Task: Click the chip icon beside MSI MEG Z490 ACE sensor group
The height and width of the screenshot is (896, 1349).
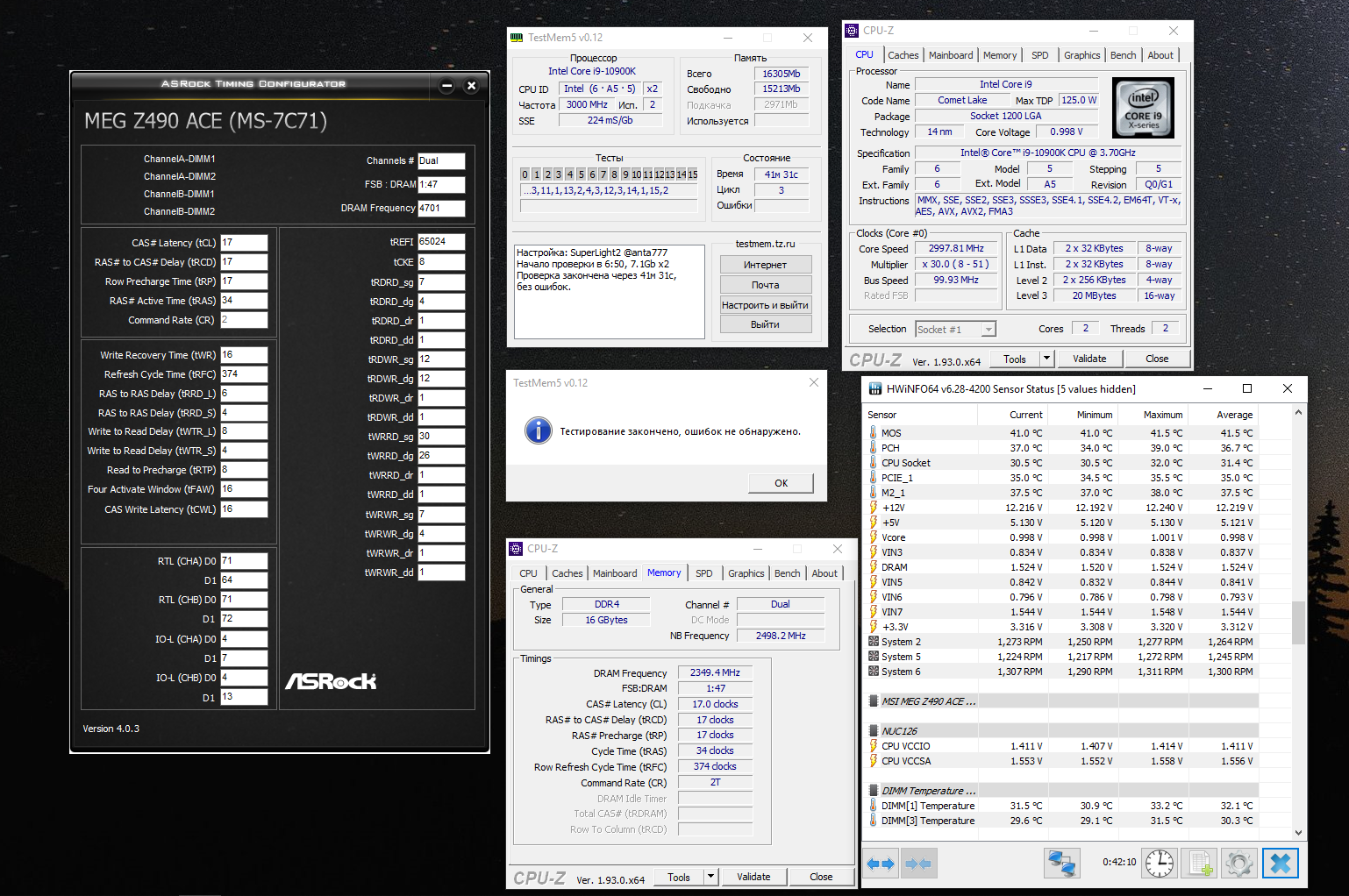Action: 874,701
